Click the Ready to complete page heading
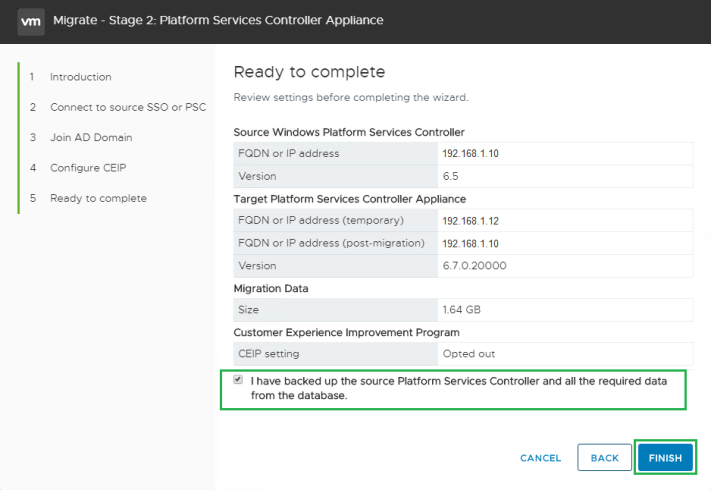 click(309, 72)
